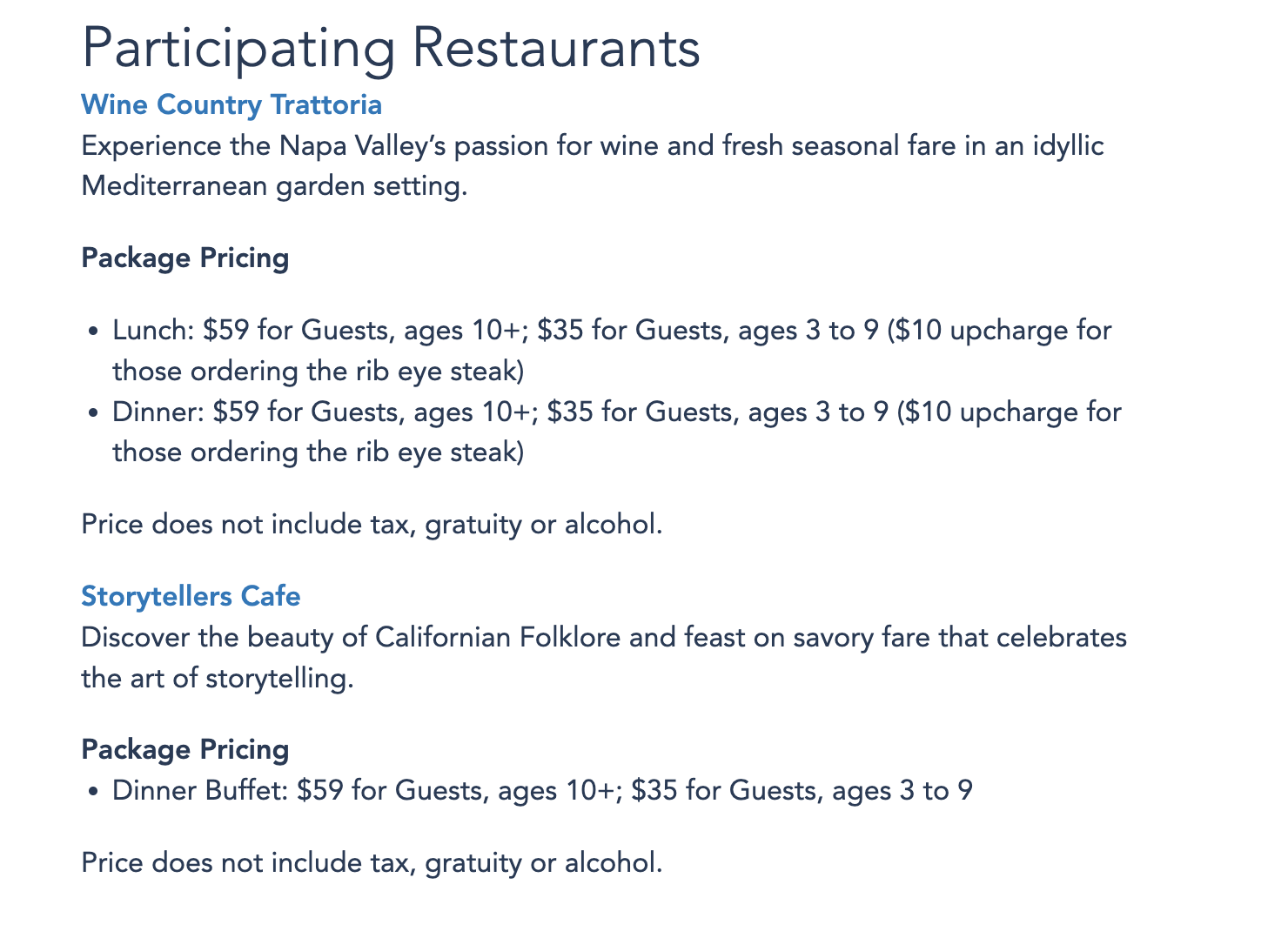
Task: Click the Dinner Buffet pricing line
Action: [x=542, y=790]
